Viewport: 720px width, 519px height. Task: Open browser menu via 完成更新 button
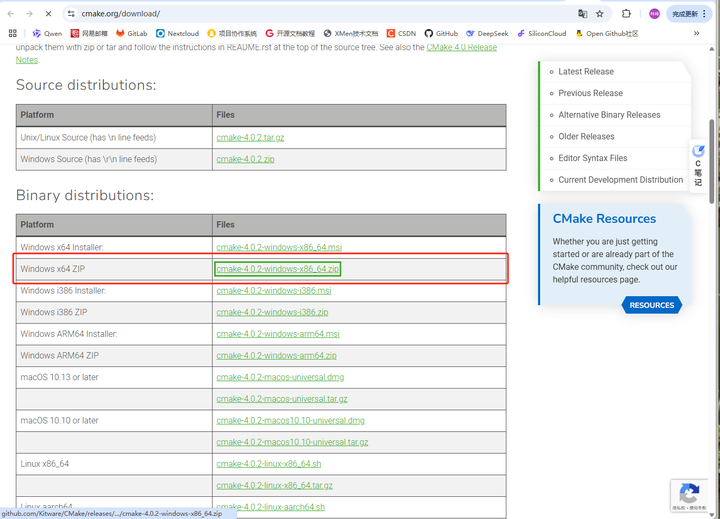tap(689, 14)
